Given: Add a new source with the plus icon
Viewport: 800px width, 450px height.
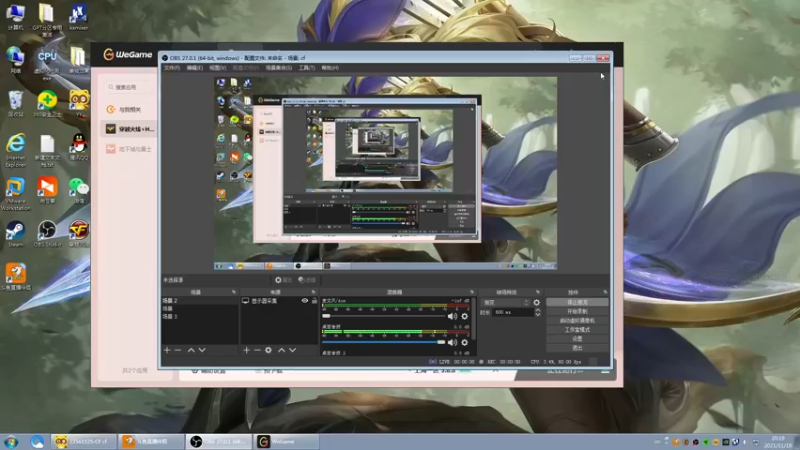Looking at the screenshot, I should (x=246, y=350).
